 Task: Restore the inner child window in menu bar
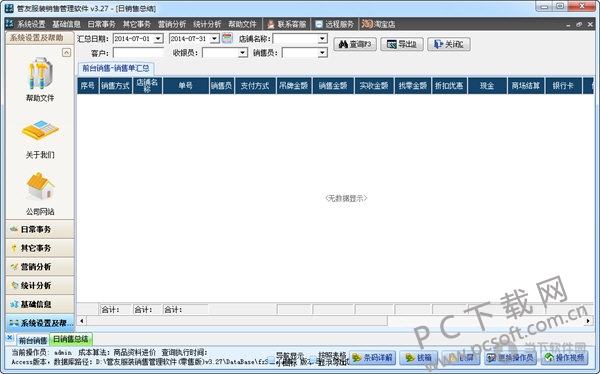pyautogui.click(x=579, y=24)
